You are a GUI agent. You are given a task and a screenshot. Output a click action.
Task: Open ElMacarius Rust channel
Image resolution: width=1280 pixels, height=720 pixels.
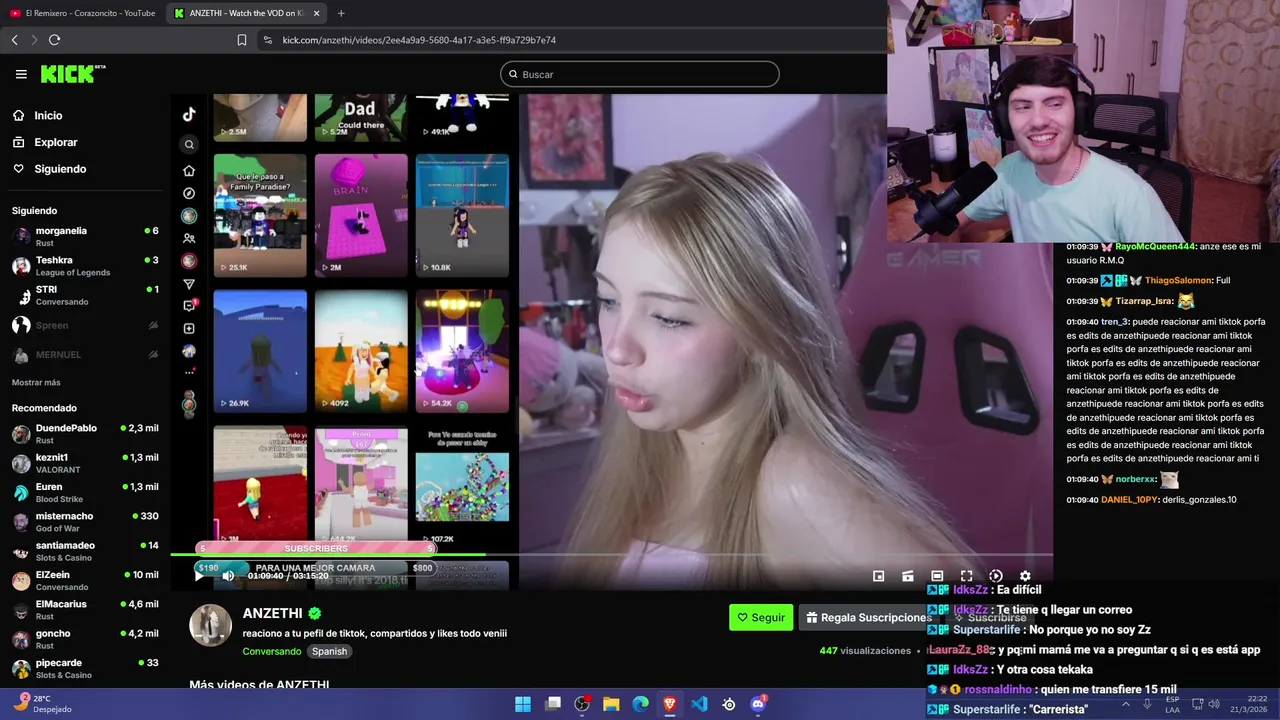85,609
